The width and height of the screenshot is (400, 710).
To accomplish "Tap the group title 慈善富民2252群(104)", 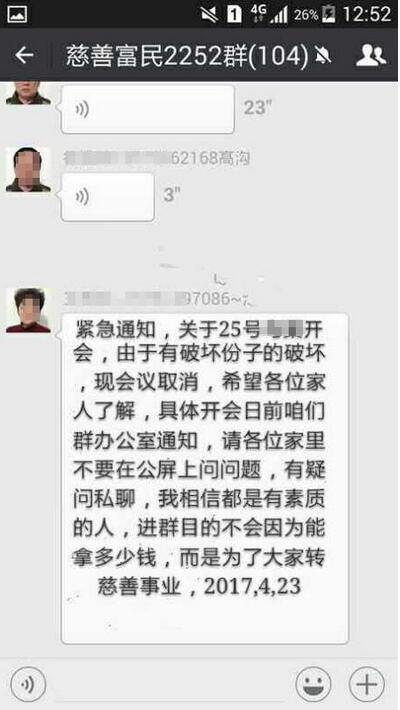I will coord(187,56).
